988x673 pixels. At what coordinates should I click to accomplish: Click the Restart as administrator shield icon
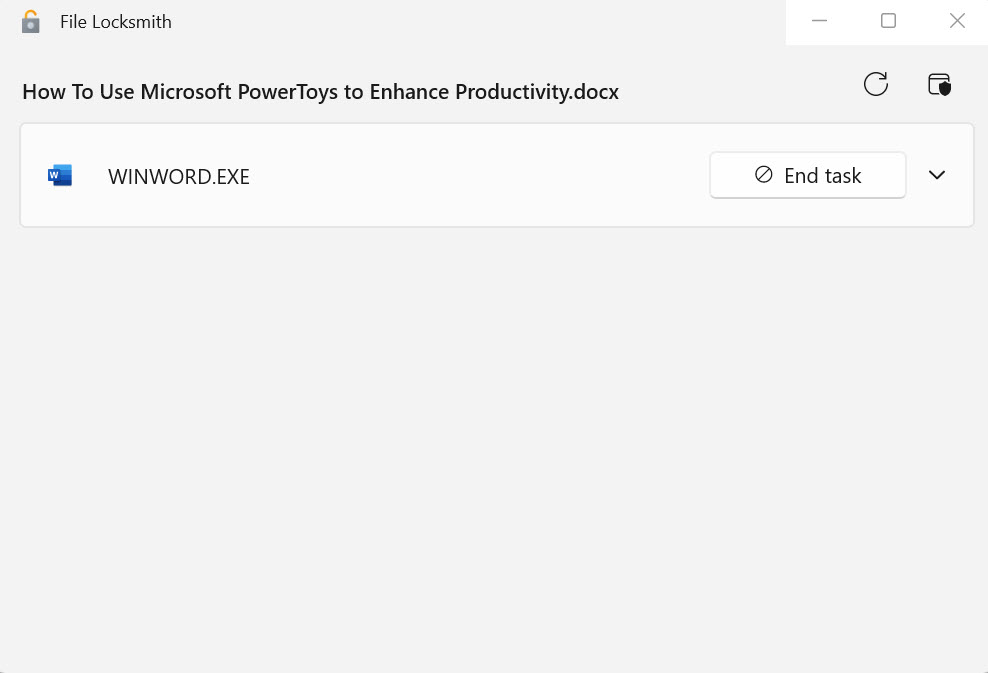939,85
